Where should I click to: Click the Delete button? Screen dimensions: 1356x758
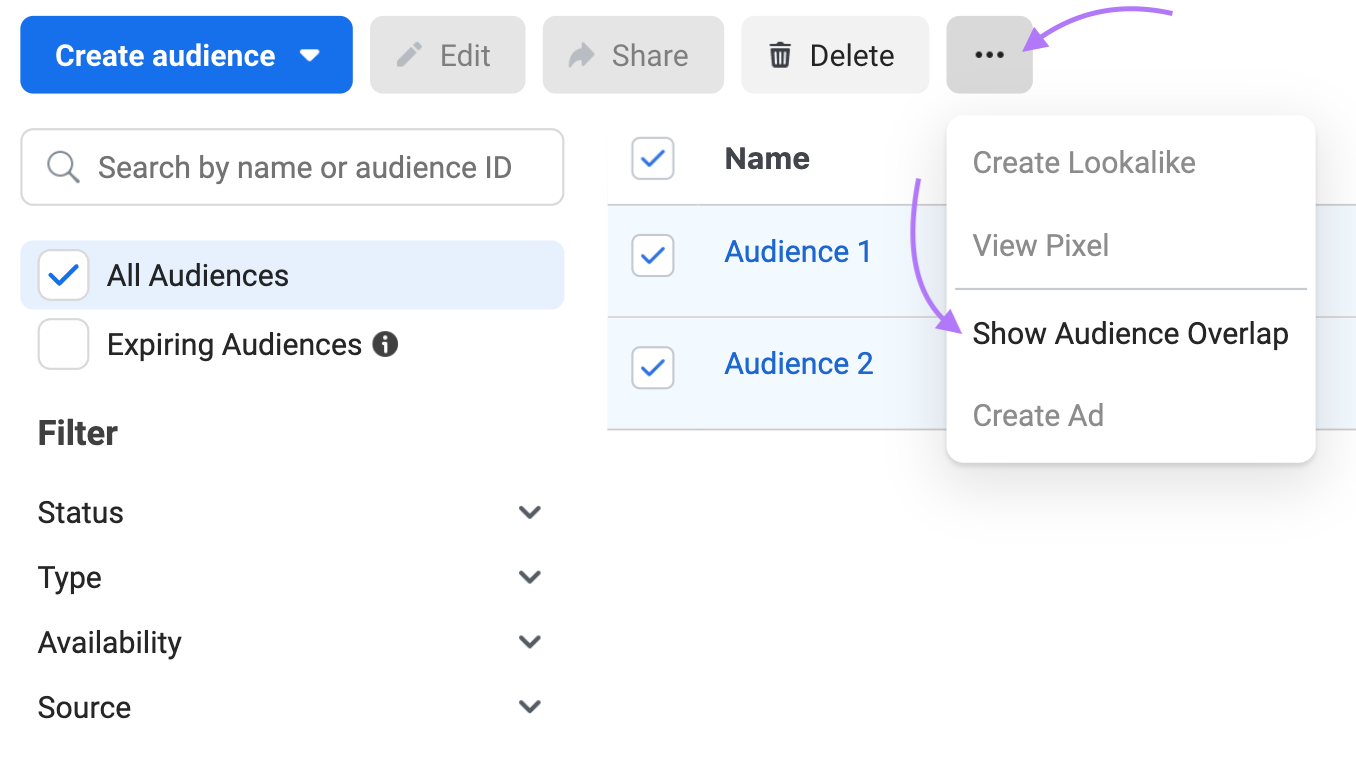835,55
